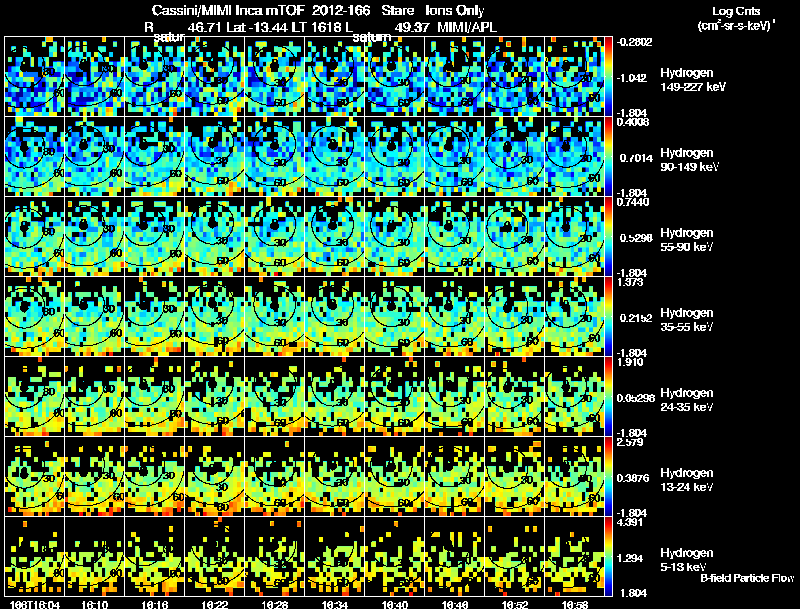Click the 0.2152 color scale value
This screenshot has width=800, height=609.
[636, 318]
